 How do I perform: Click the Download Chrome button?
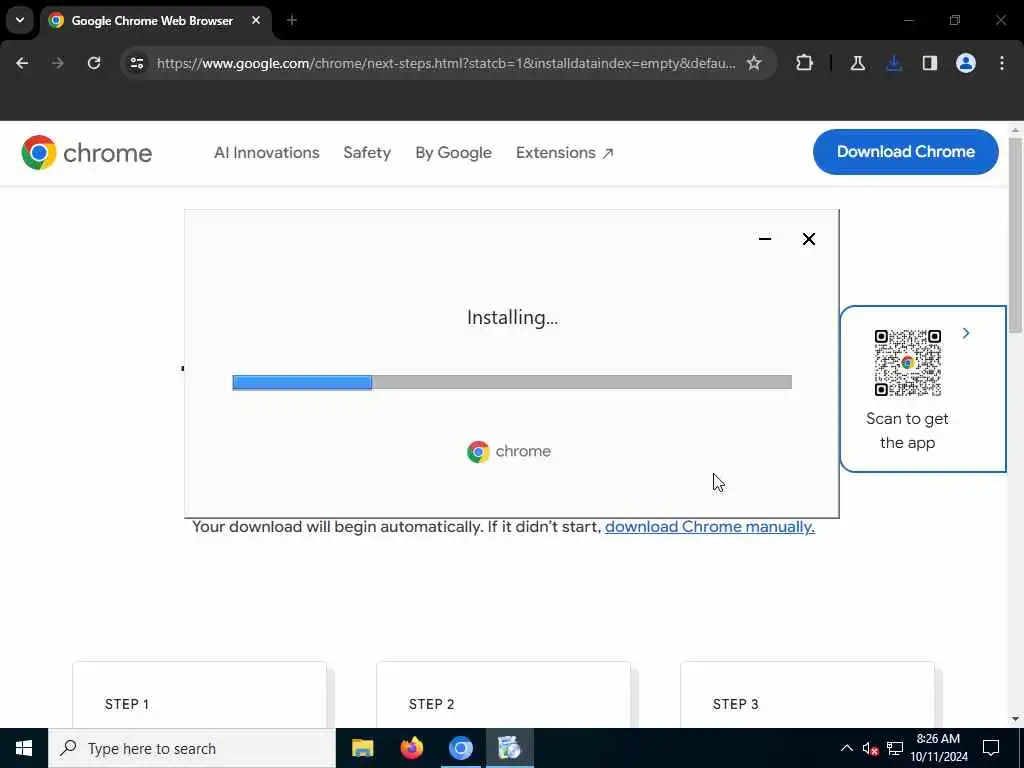point(905,152)
